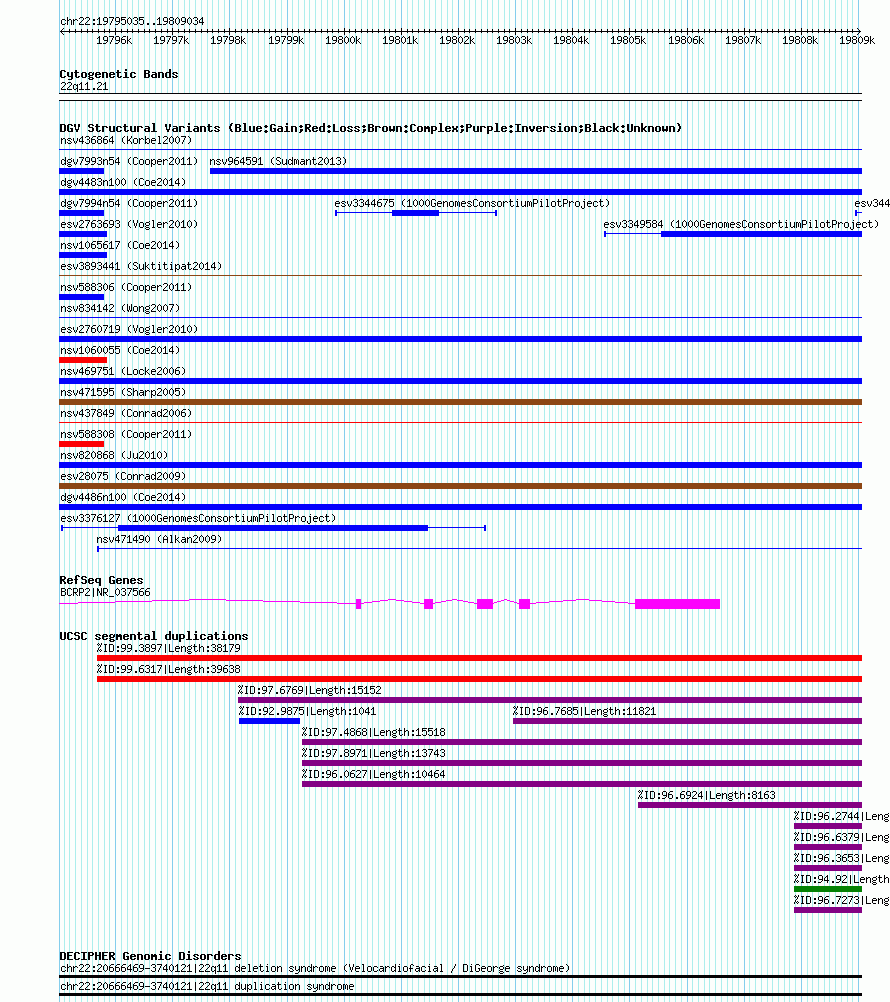
Task: Select duplication %ID:92.9875|Length:1041
Action: (308, 711)
